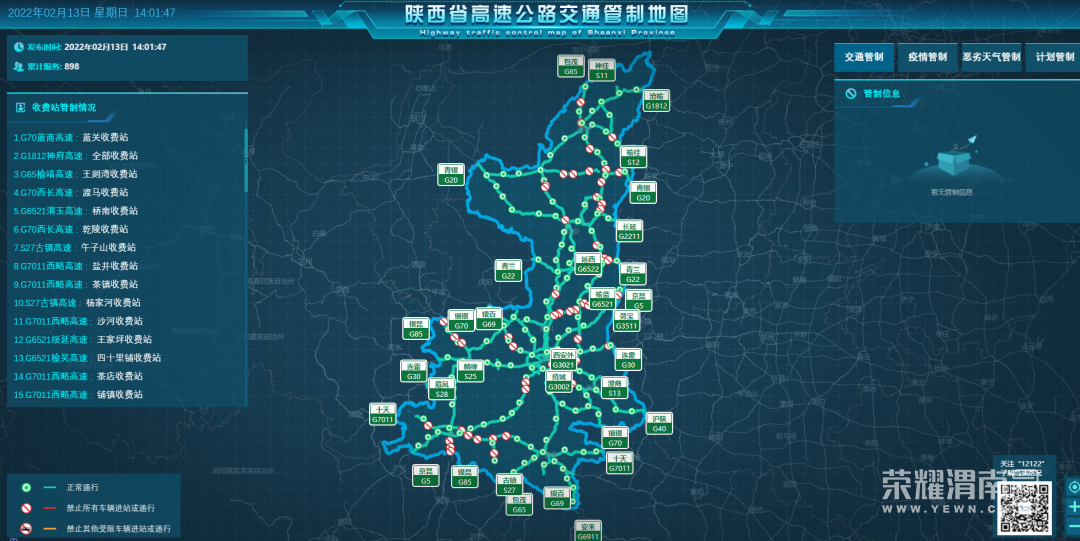
Task: Switch to the 疫情管制 tab
Action: 927,57
